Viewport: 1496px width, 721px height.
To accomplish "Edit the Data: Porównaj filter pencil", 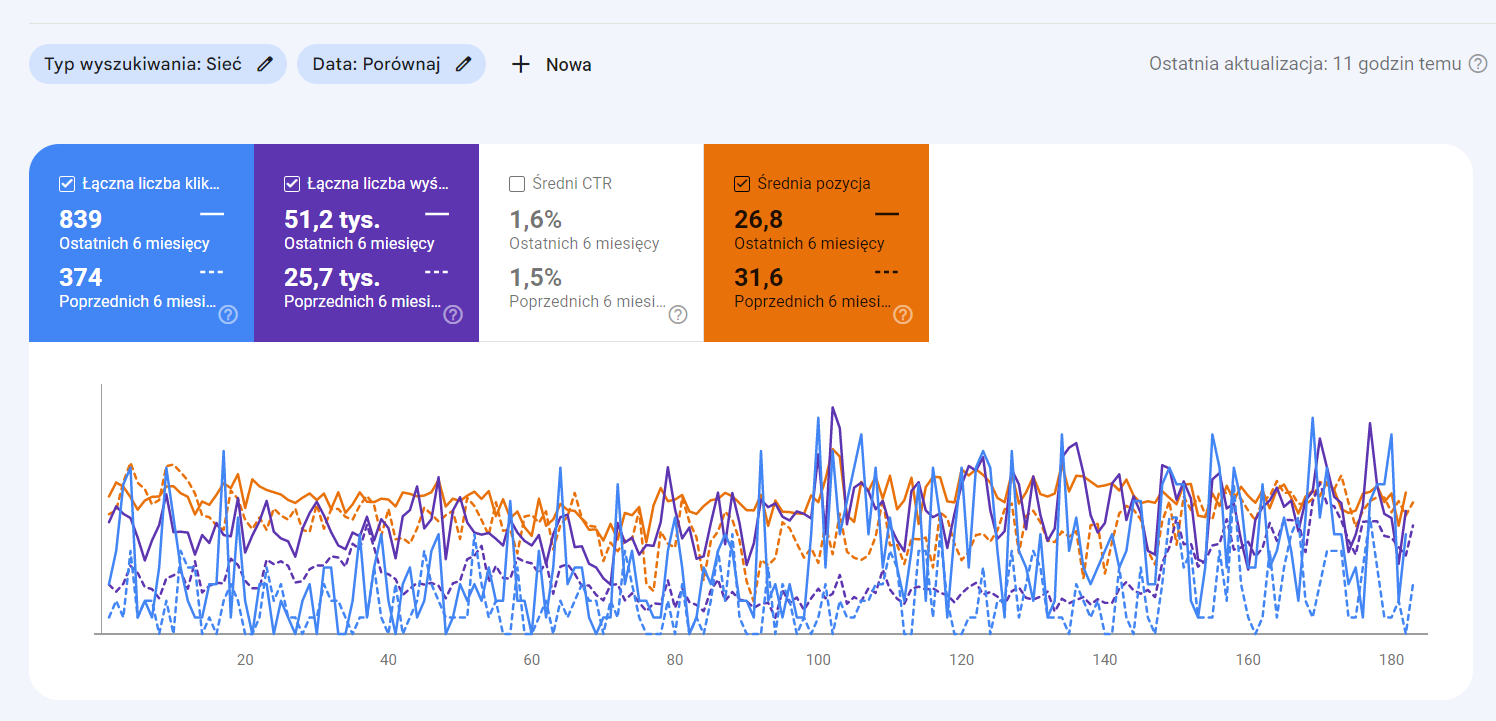I will [463, 64].
